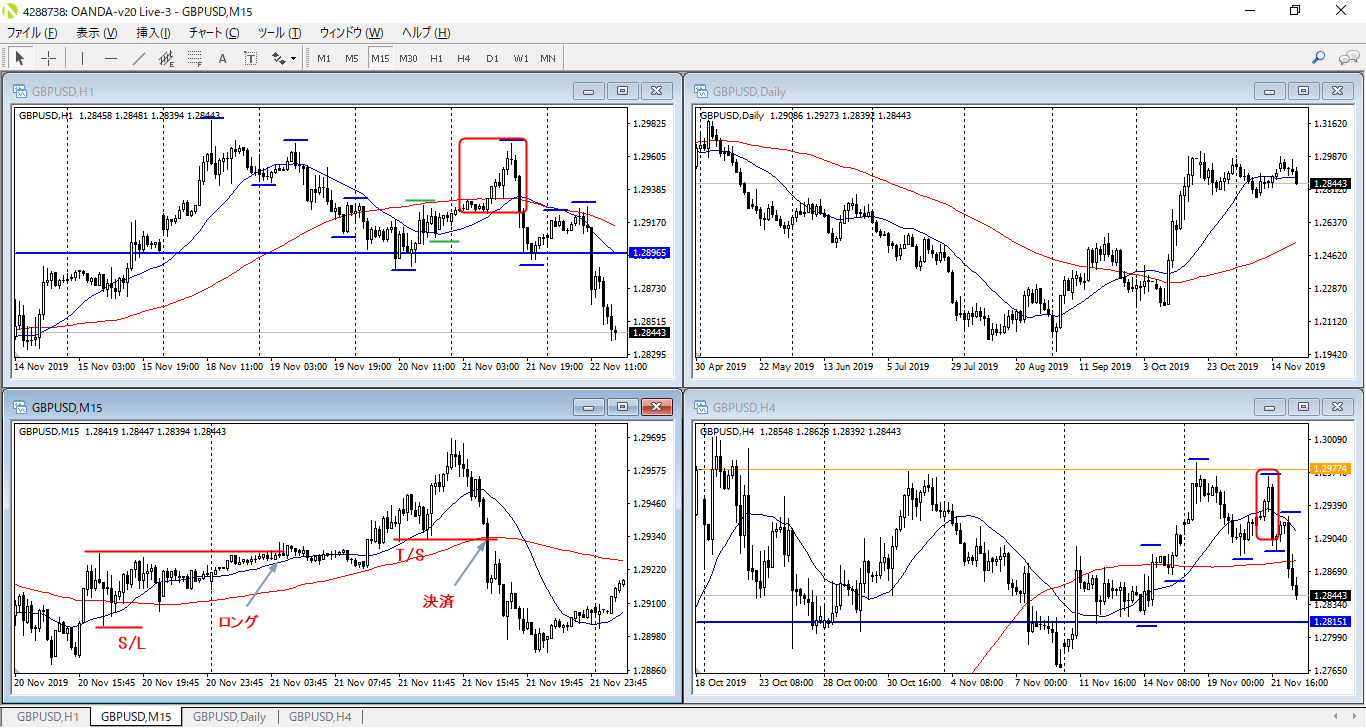
Task: Click the GBPUSD,Daily chart window title icon
Action: (x=701, y=91)
